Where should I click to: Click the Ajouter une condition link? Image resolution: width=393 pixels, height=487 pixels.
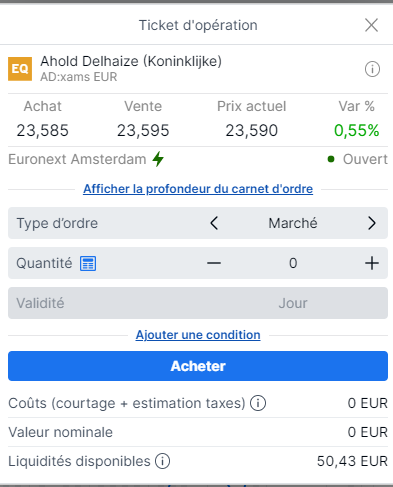click(x=198, y=335)
